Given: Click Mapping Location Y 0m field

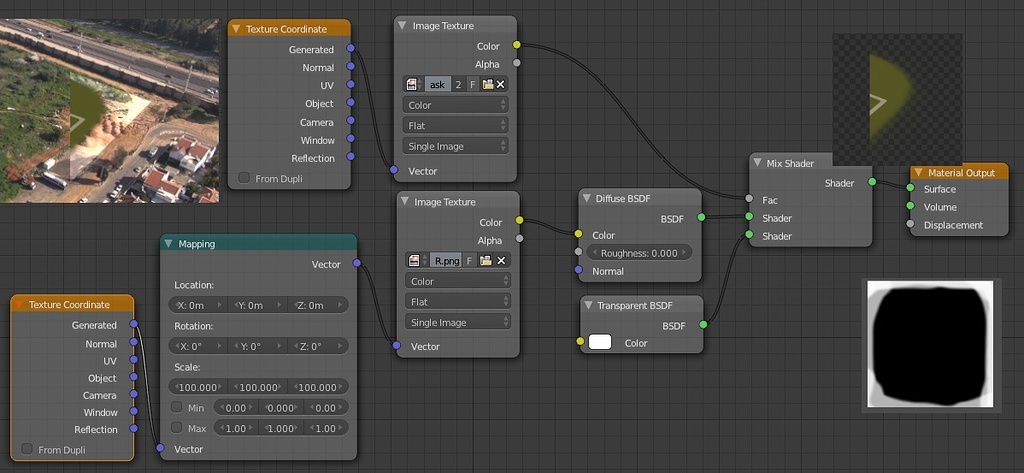Looking at the screenshot, I should [258, 305].
